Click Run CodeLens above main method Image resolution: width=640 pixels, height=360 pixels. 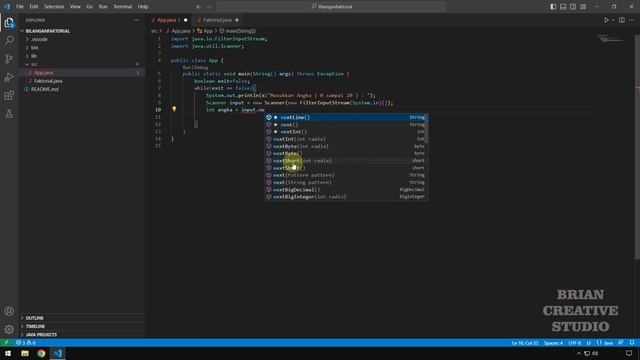tap(187, 67)
